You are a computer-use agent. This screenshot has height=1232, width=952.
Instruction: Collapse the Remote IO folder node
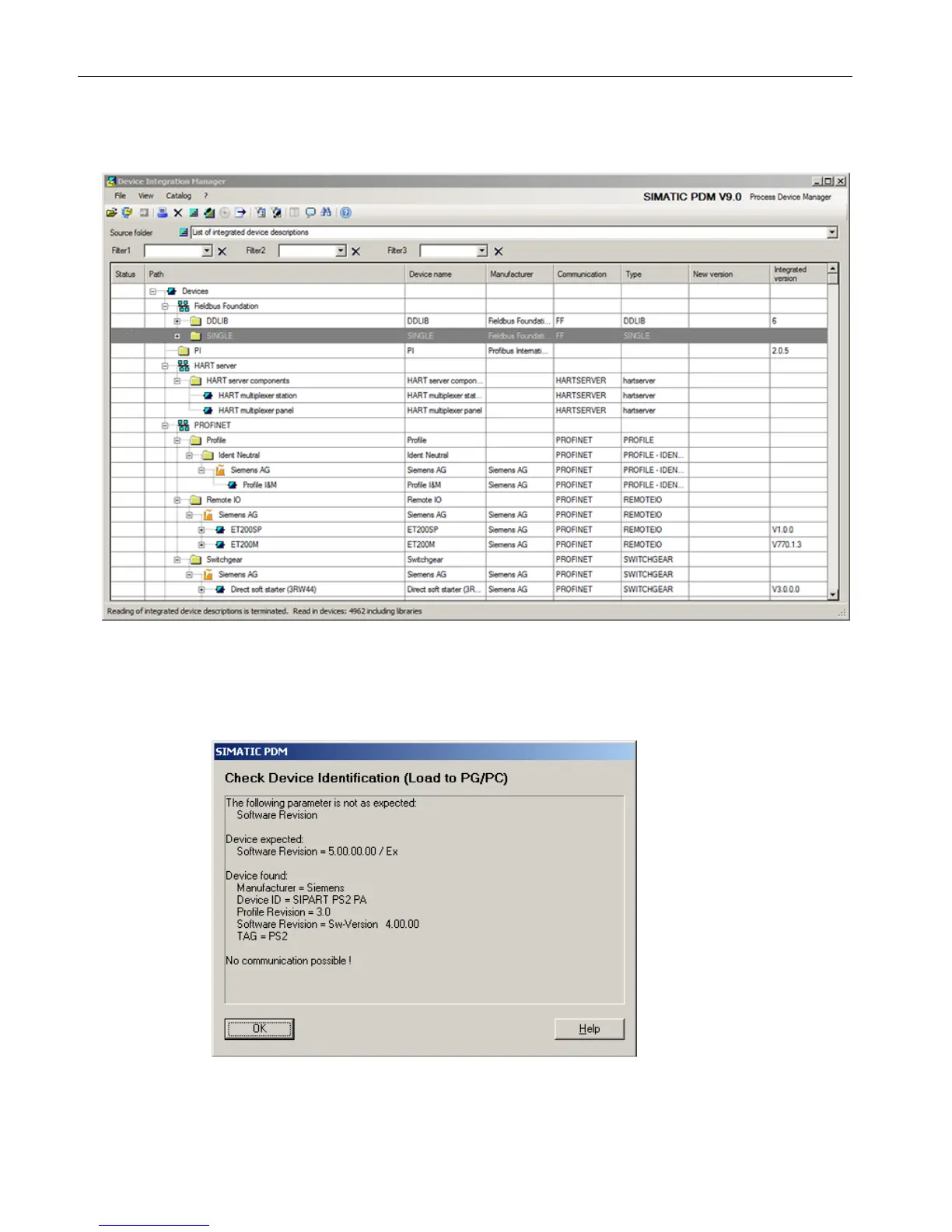pyautogui.click(x=177, y=500)
